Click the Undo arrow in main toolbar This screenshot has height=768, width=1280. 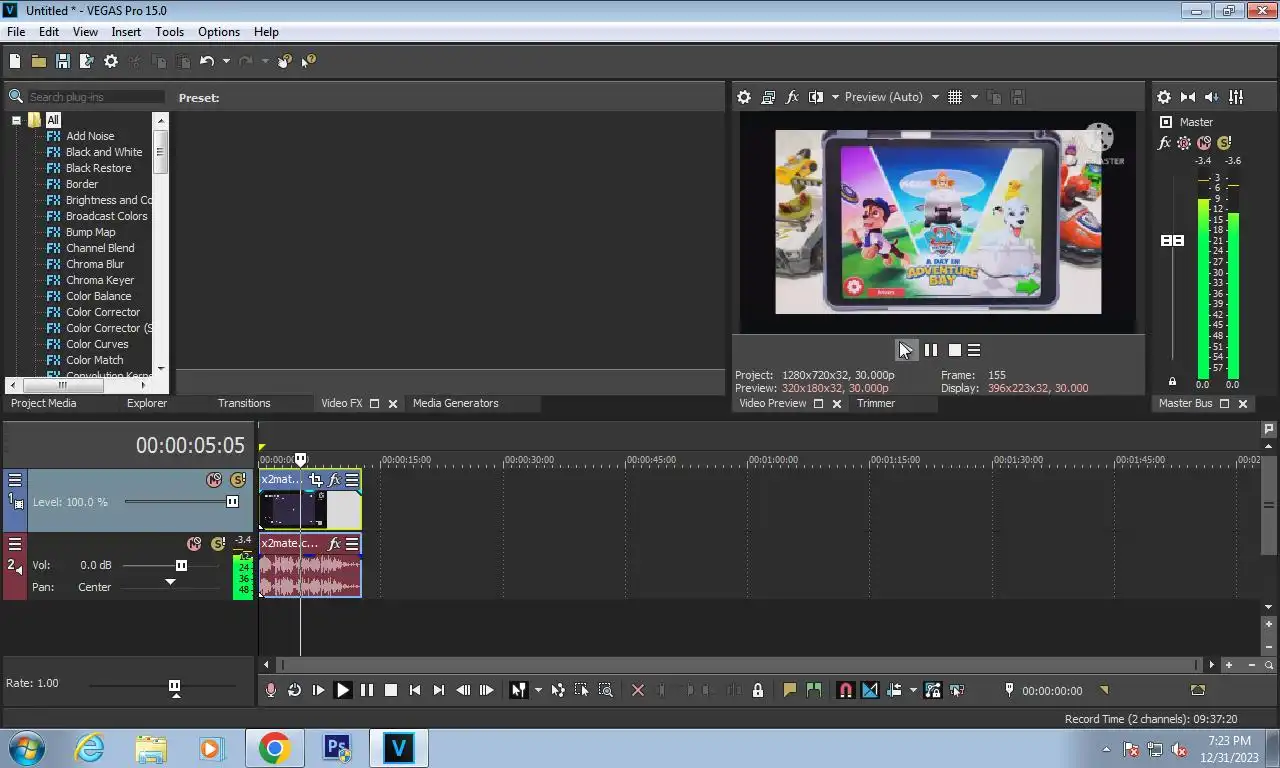tap(207, 61)
